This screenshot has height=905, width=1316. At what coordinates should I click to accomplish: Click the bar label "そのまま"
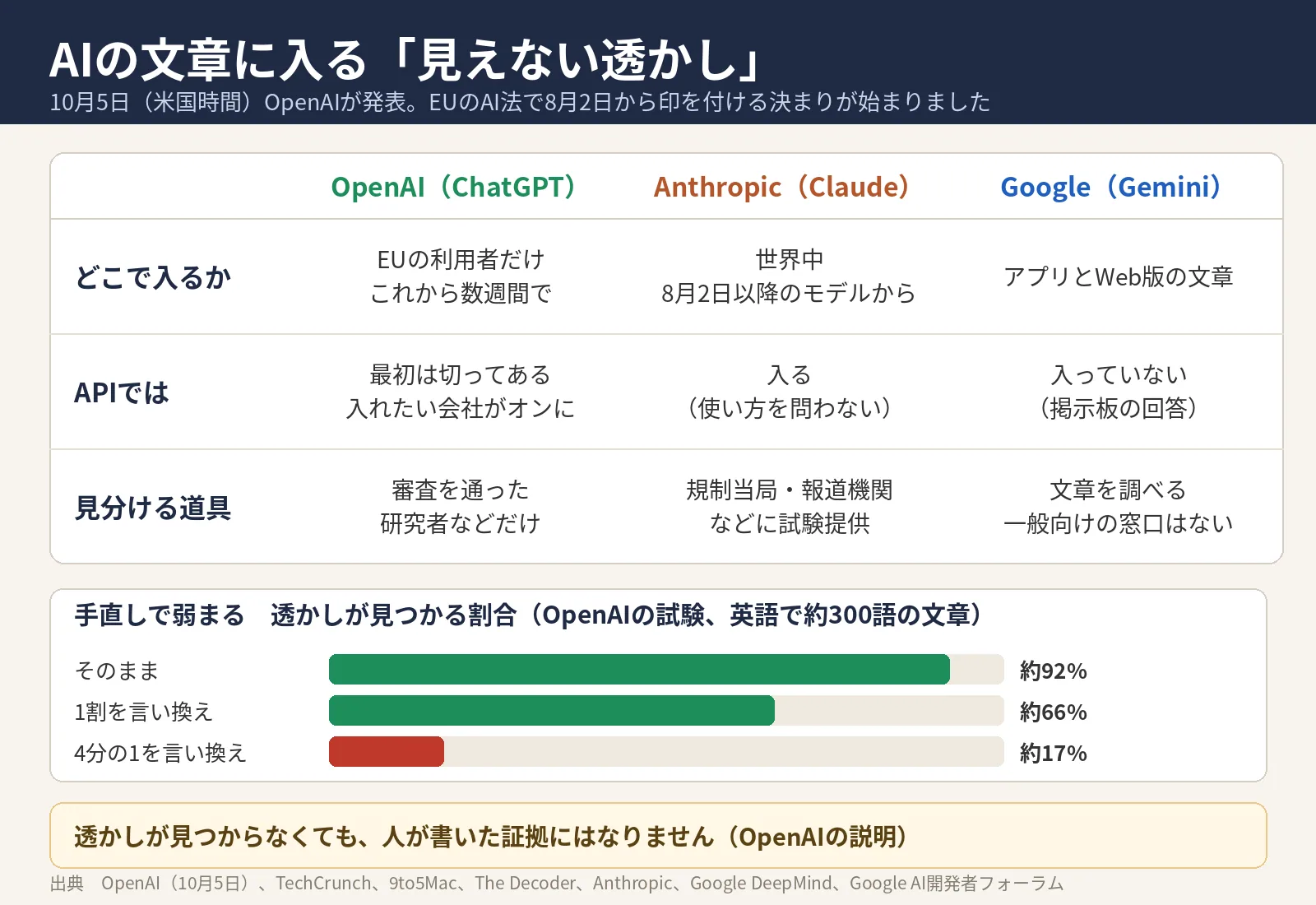click(117, 671)
